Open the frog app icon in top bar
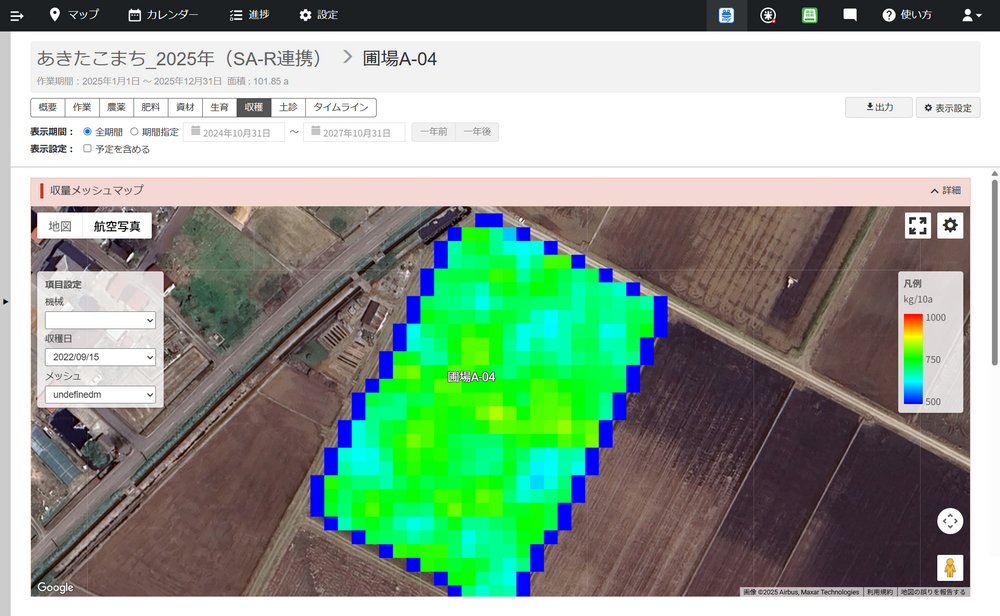This screenshot has height=616, width=1000. 727,15
